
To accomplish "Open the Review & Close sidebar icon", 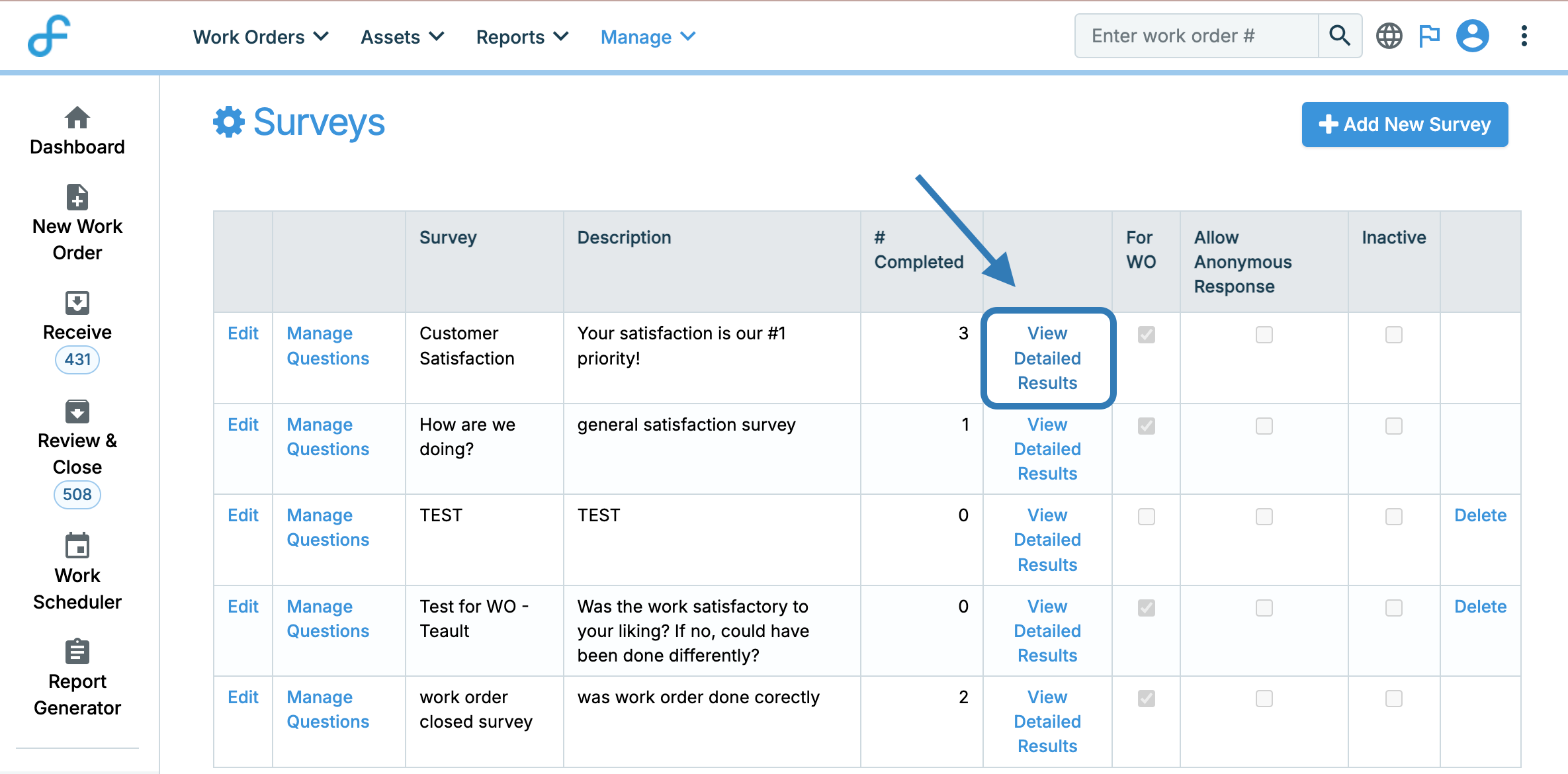I will [77, 411].
